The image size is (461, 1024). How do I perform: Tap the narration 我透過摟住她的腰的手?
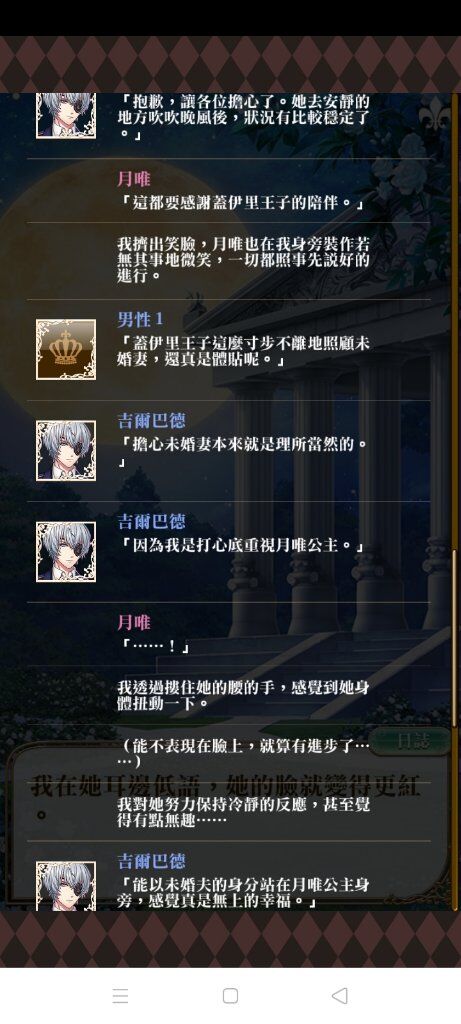point(245,694)
